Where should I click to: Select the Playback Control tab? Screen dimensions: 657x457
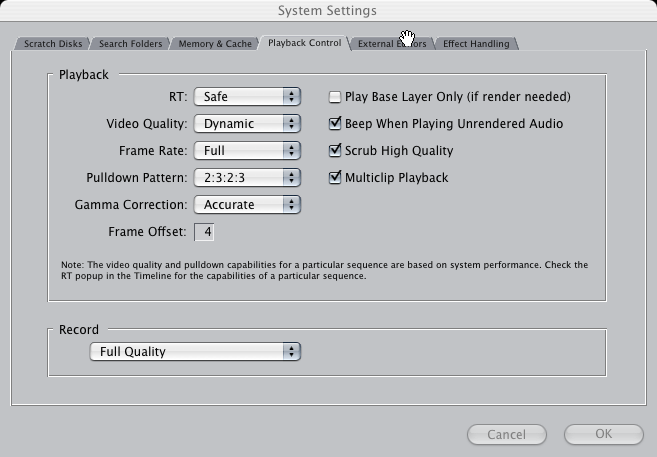coord(305,43)
